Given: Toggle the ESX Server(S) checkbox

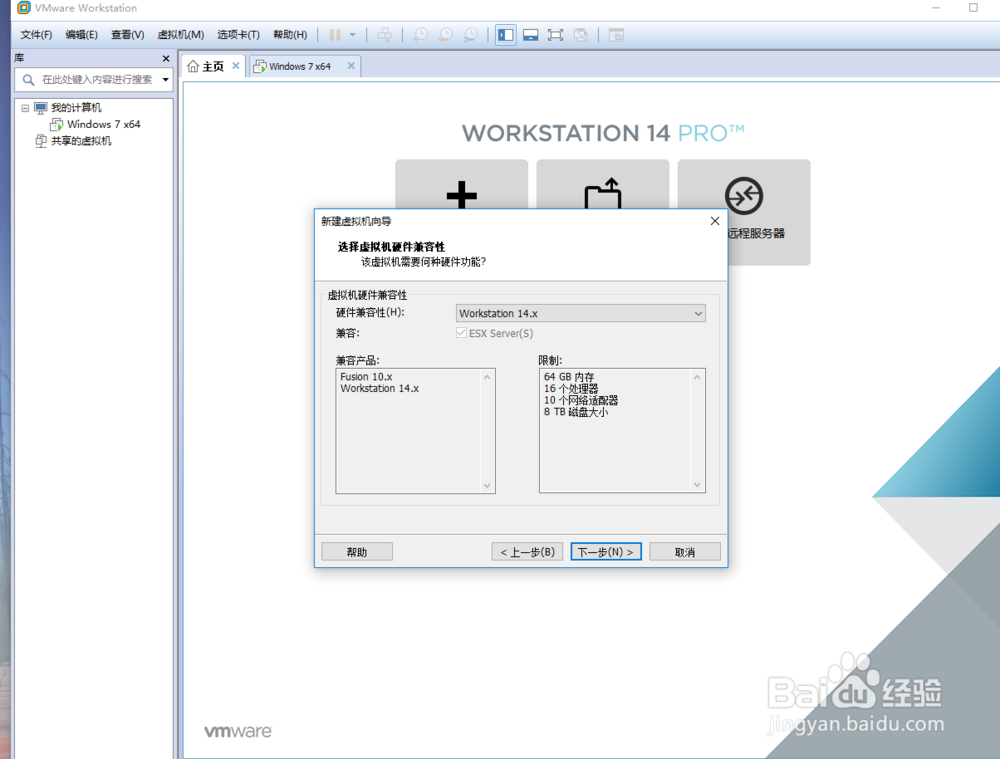Looking at the screenshot, I should [461, 333].
